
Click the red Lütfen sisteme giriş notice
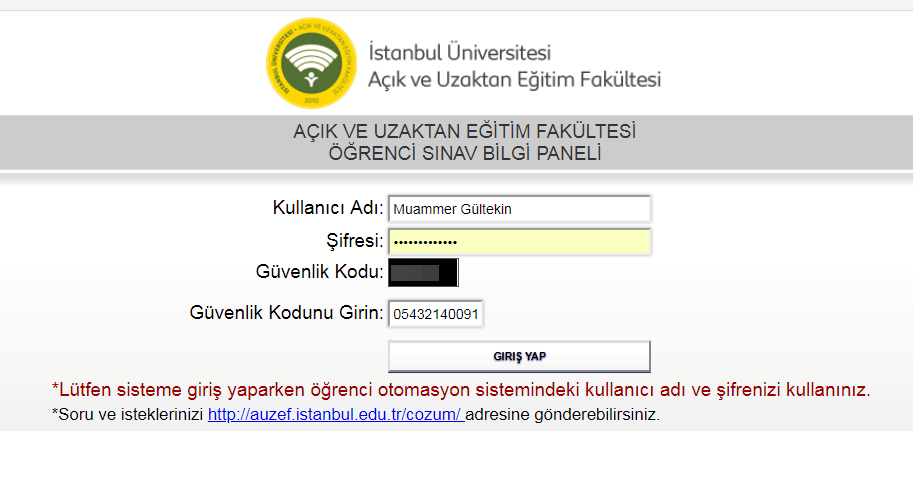click(461, 390)
